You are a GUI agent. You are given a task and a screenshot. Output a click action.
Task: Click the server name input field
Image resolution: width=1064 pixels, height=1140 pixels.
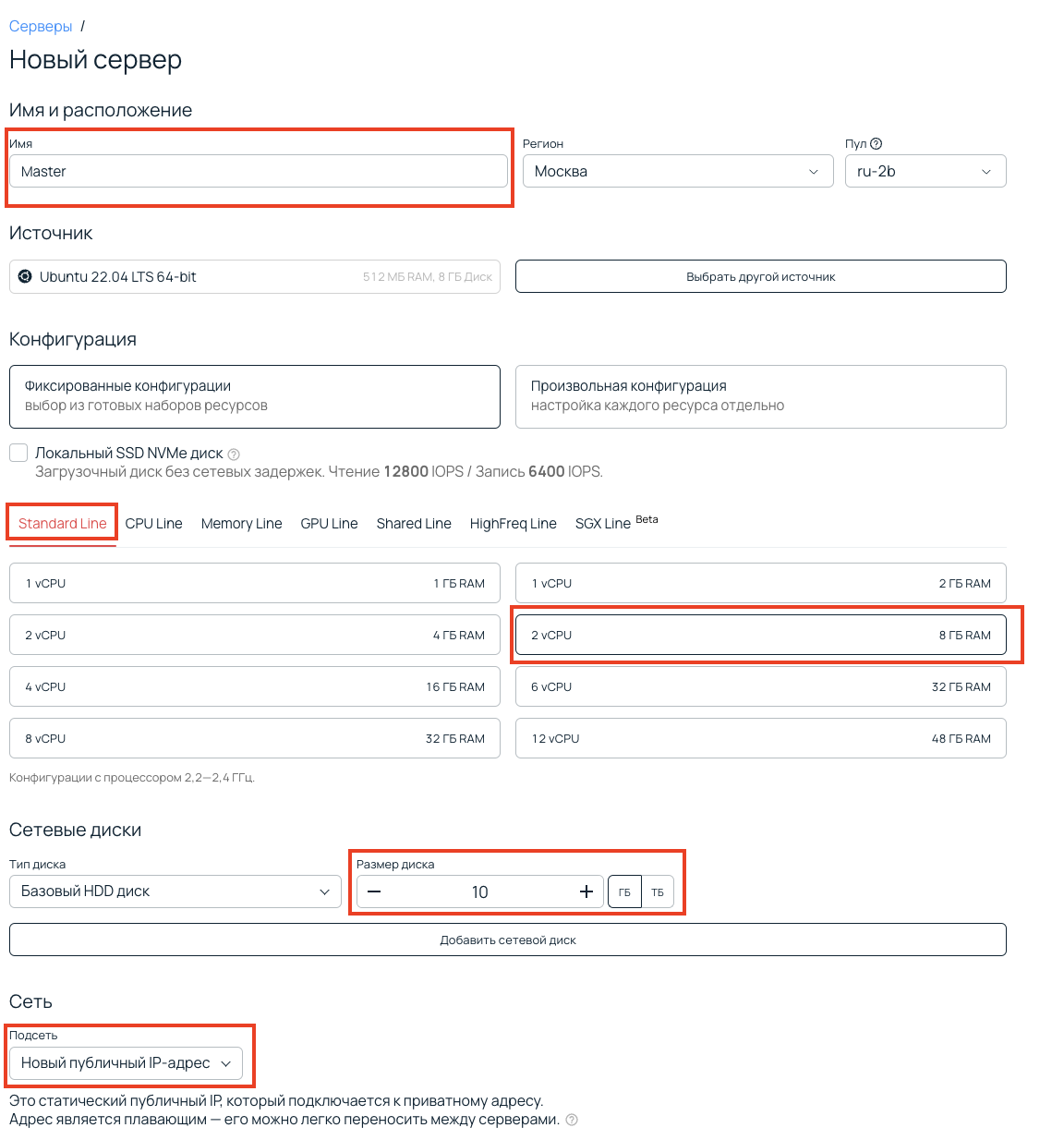(258, 171)
